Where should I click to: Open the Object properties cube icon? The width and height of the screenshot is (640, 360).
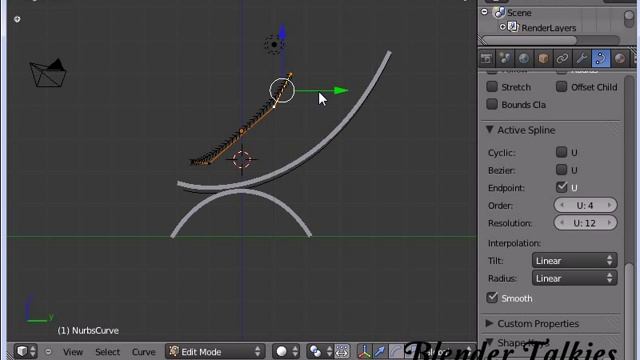(543, 58)
